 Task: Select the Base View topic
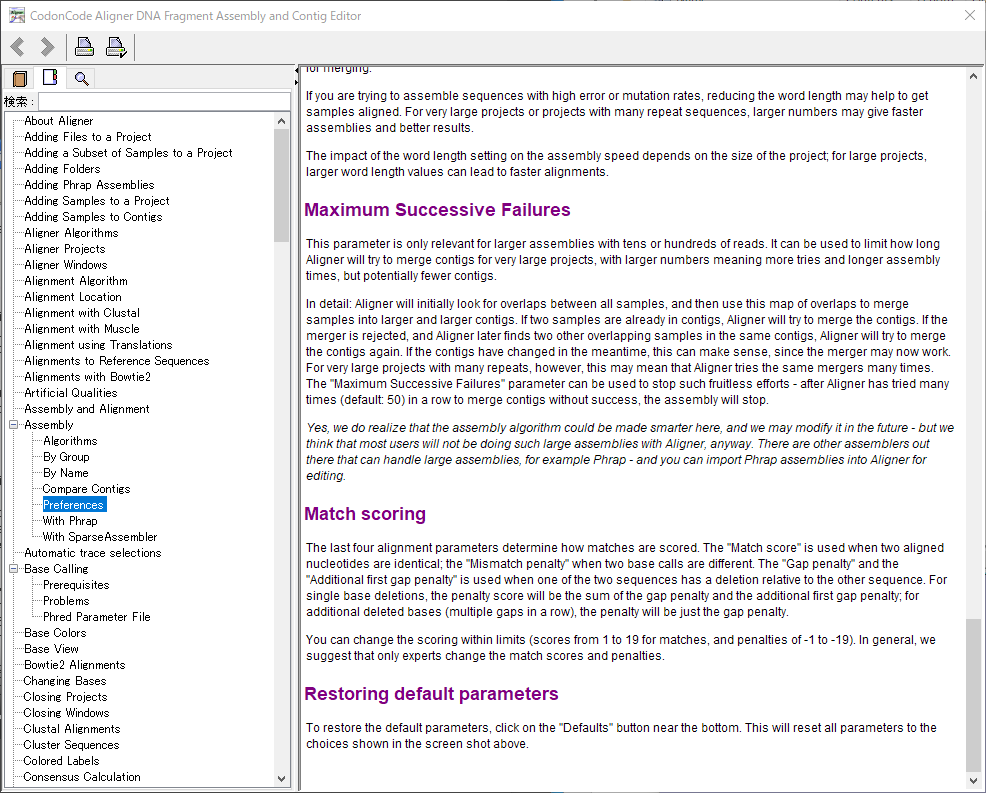[51, 649]
